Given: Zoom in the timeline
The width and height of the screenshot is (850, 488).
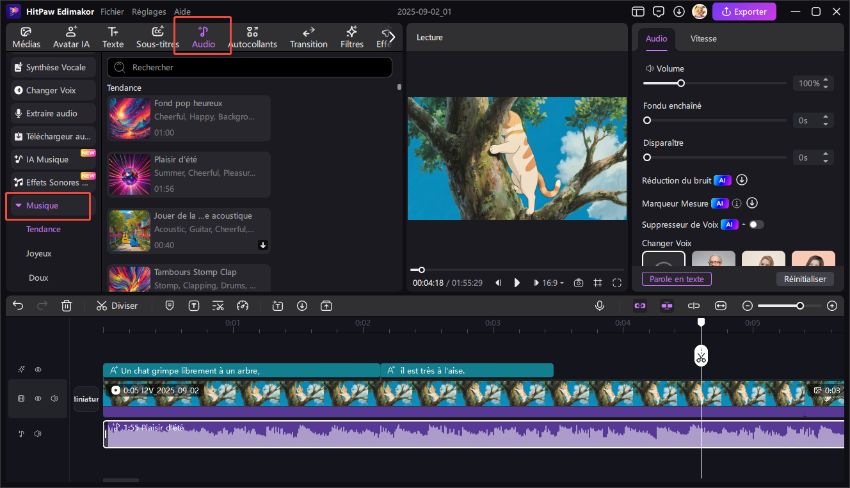Looking at the screenshot, I should click(832, 306).
